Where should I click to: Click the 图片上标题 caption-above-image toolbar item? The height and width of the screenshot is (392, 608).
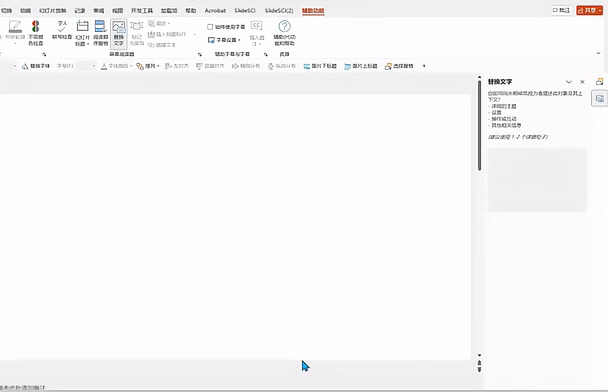(x=361, y=66)
